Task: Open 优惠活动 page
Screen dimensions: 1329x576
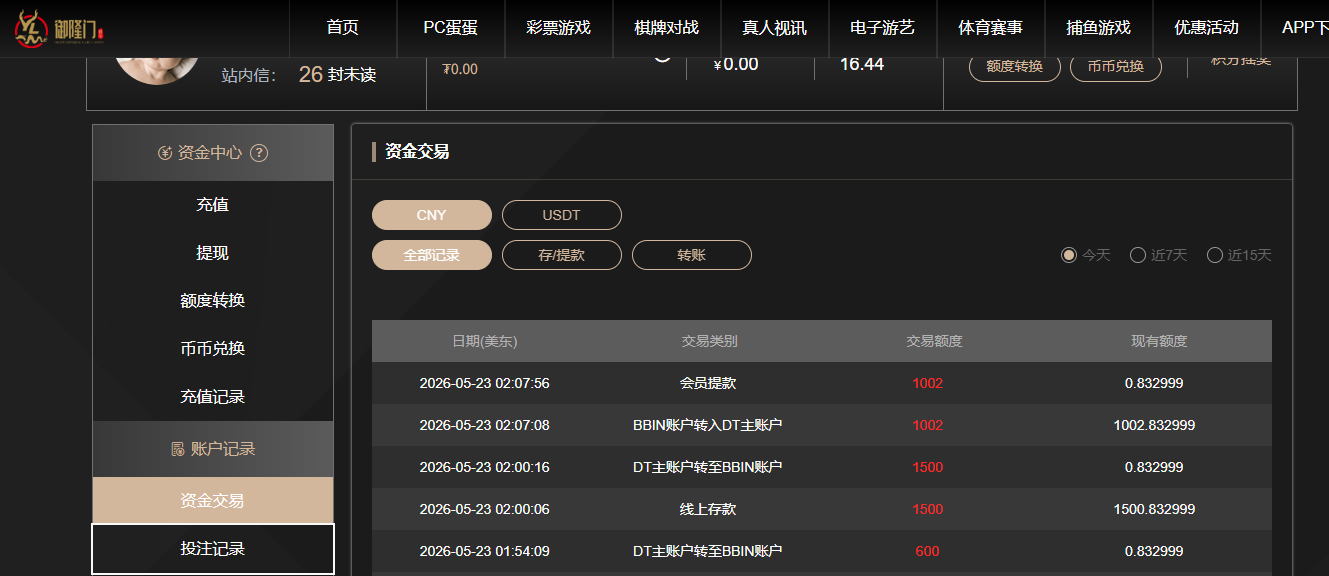Action: point(1207,28)
